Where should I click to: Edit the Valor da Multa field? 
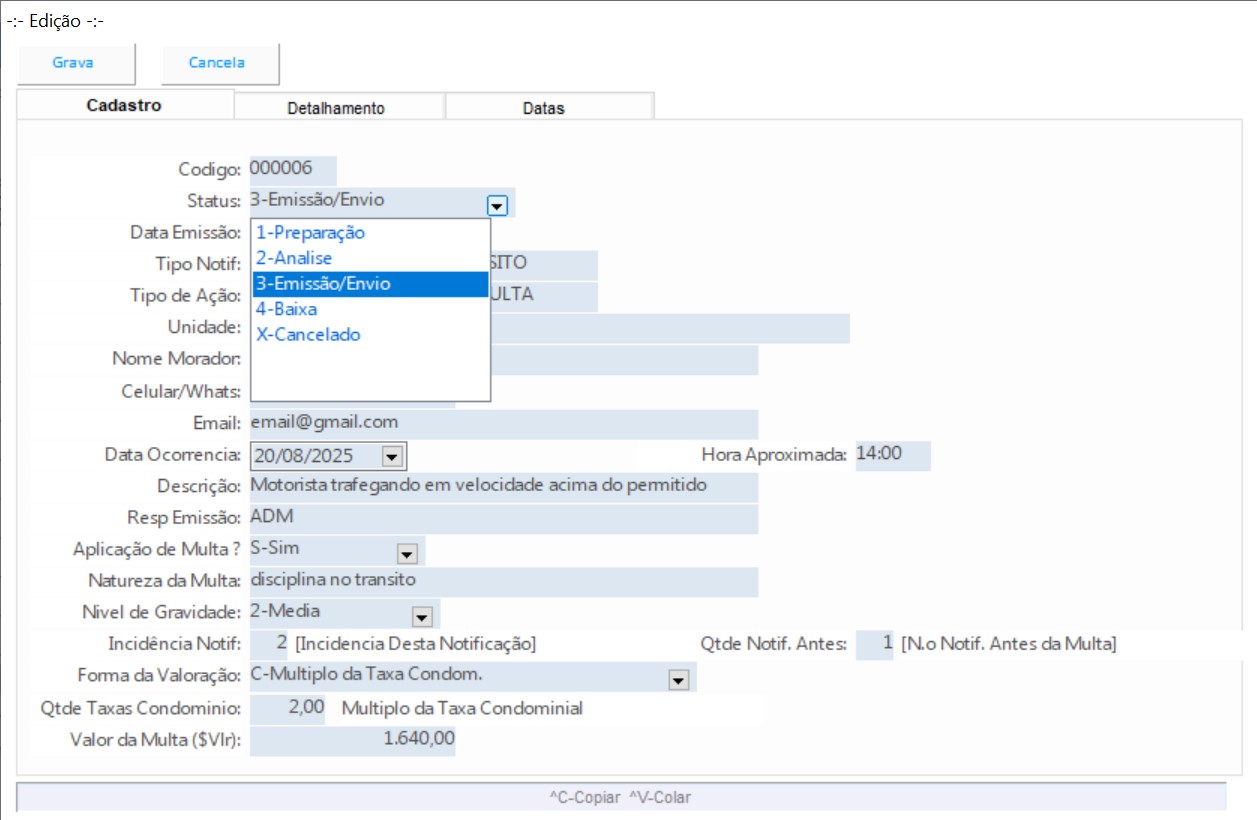tap(353, 740)
